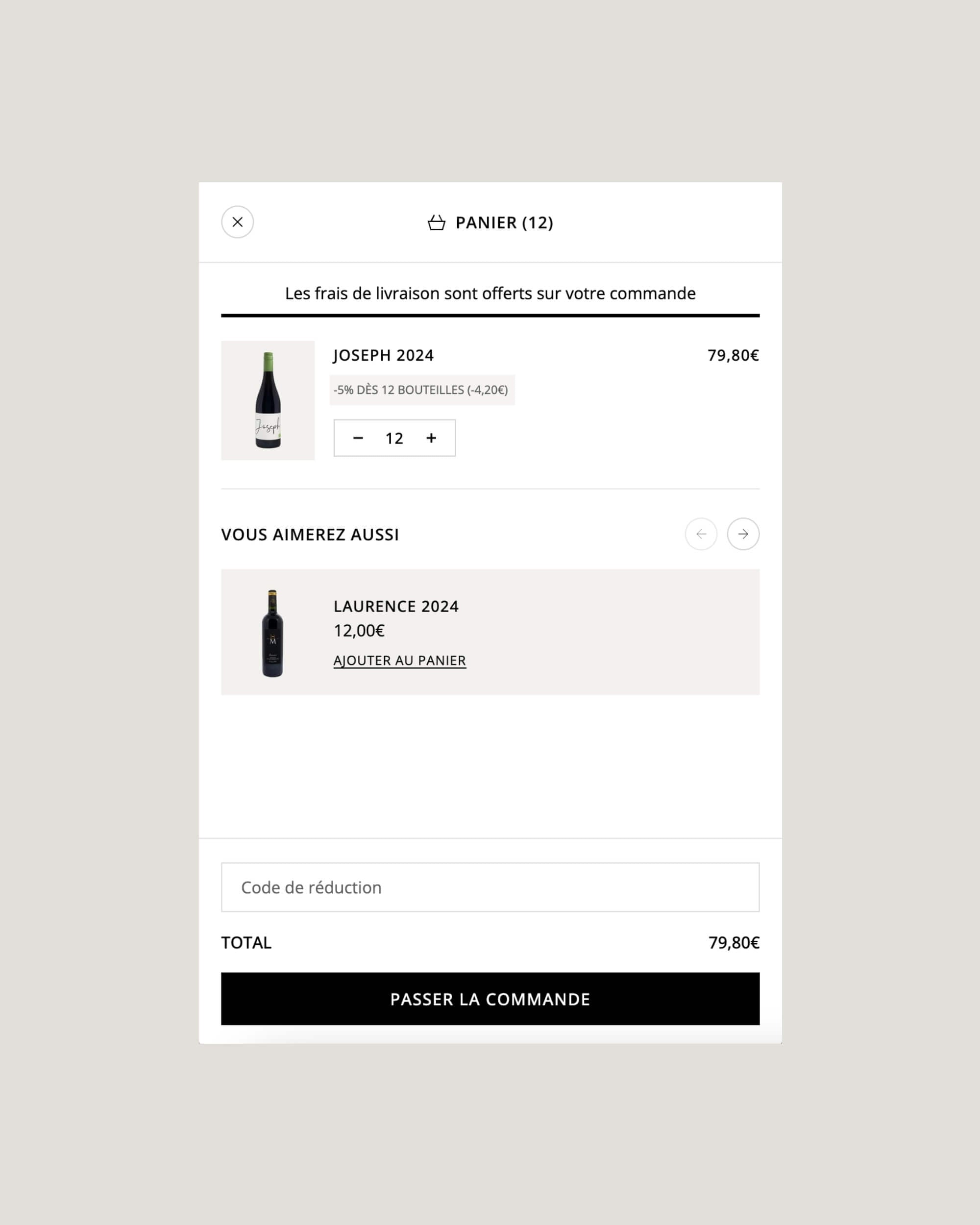980x1225 pixels.
Task: Click the Passer La Commande button
Action: (490, 999)
